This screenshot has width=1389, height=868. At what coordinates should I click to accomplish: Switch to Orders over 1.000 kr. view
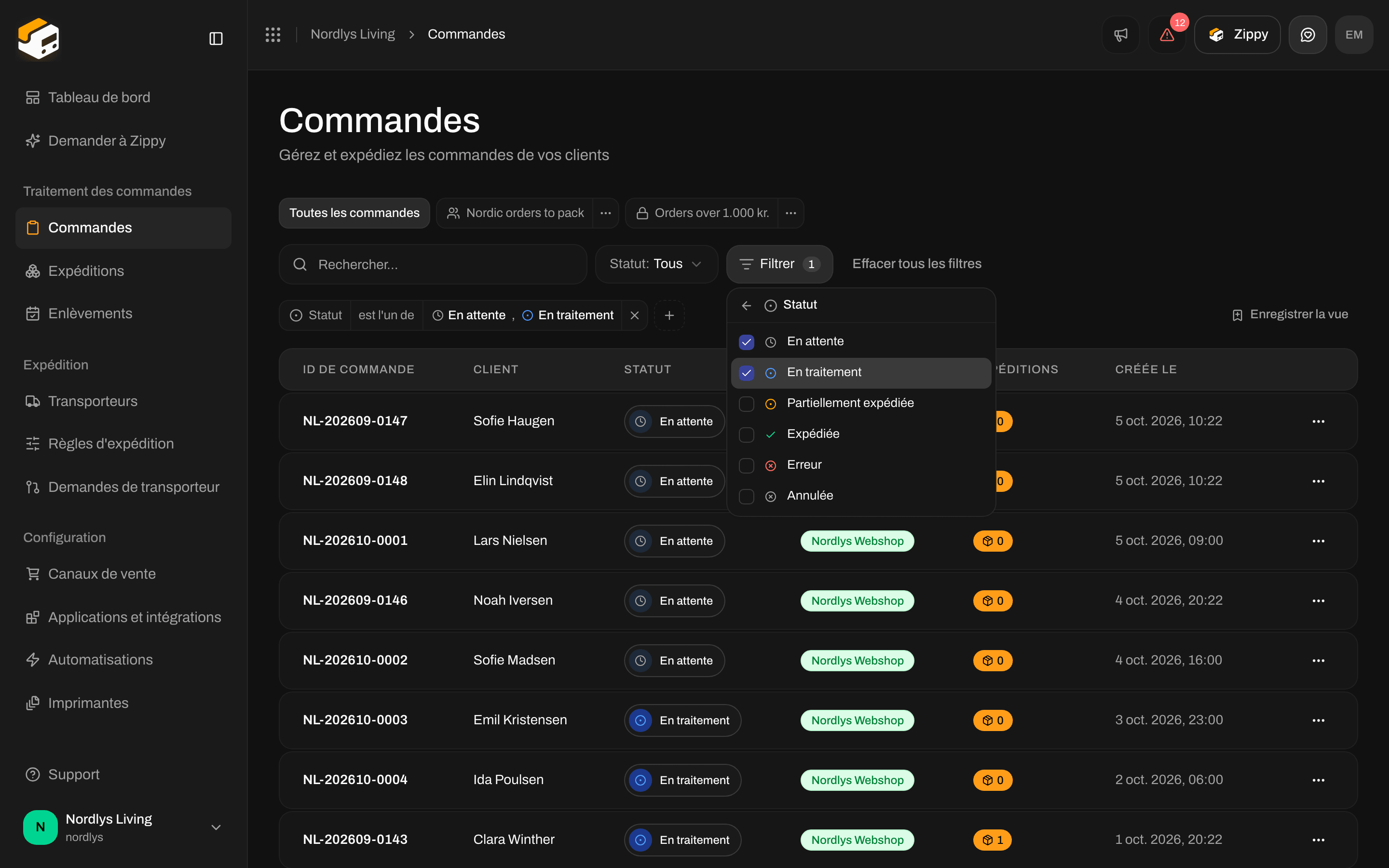[x=702, y=213]
